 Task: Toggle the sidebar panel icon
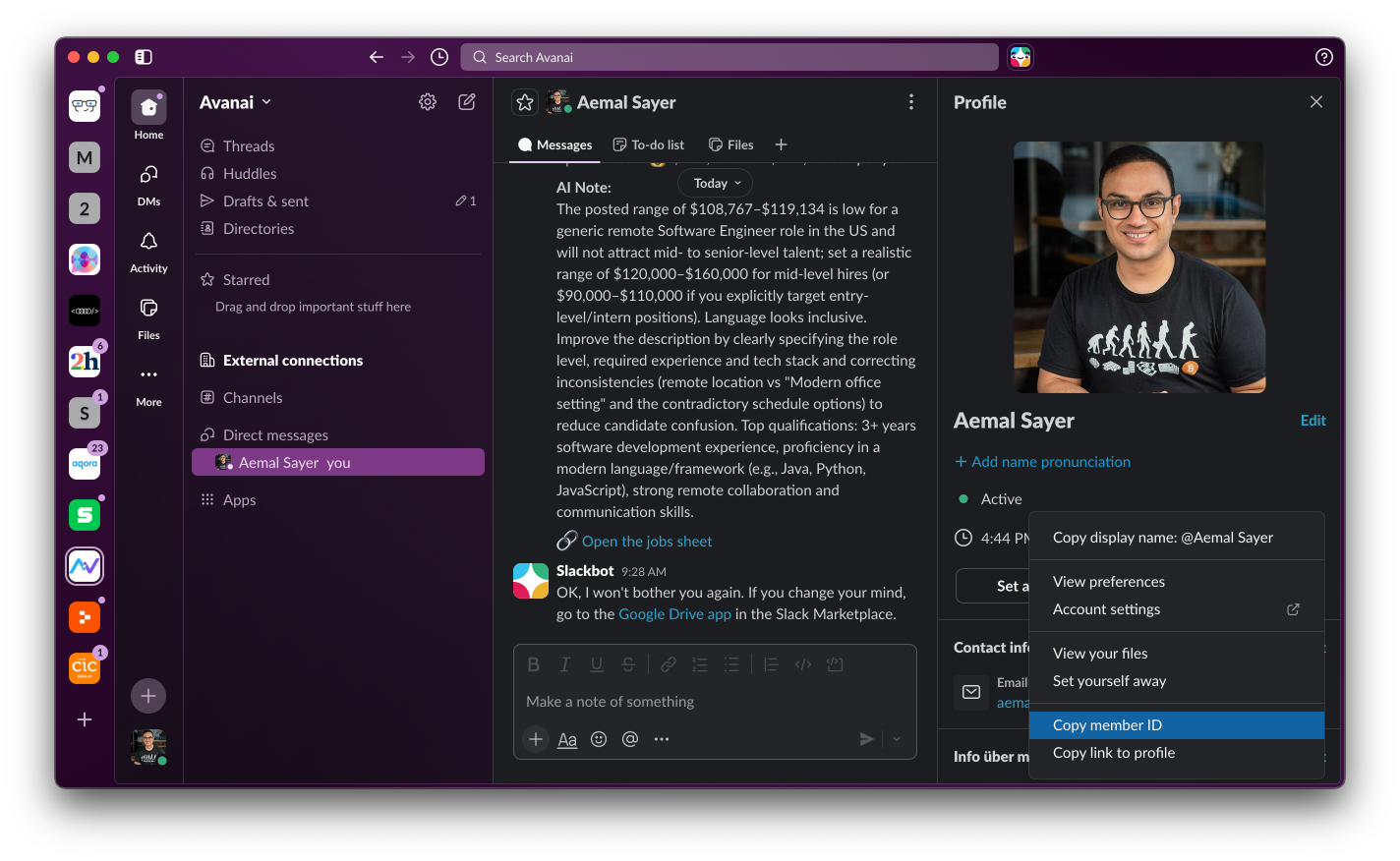click(x=144, y=57)
